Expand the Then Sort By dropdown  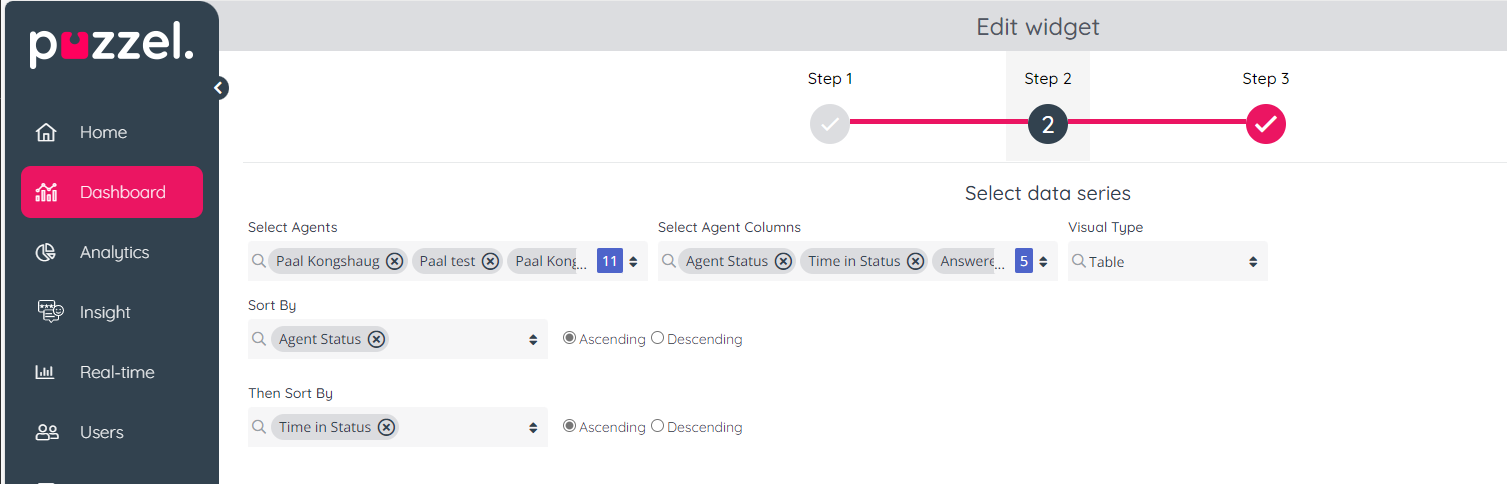[x=533, y=427]
